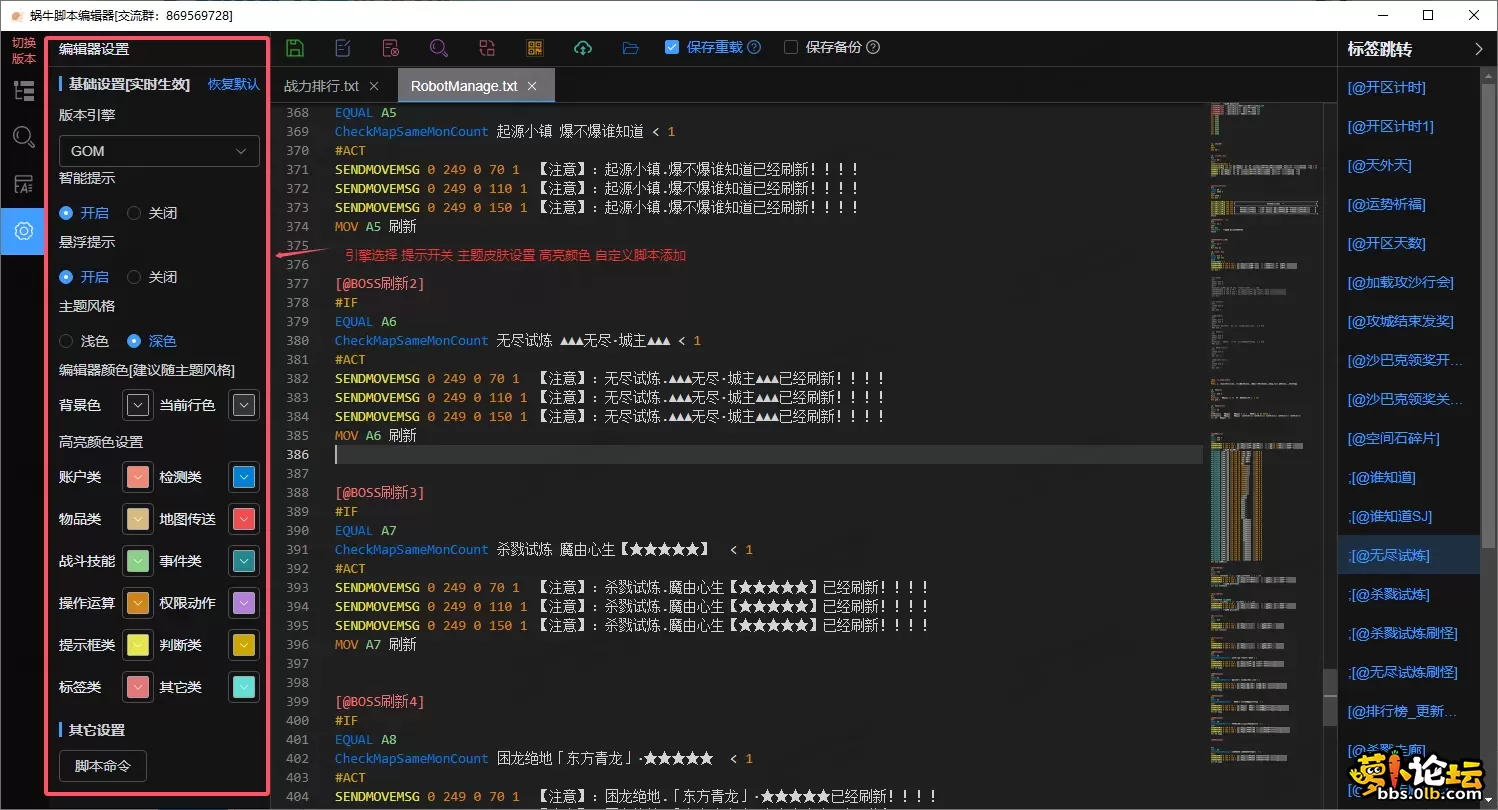1498x810 pixels.
Task: Open 权限动作 purple color dropdown
Action: [x=244, y=603]
